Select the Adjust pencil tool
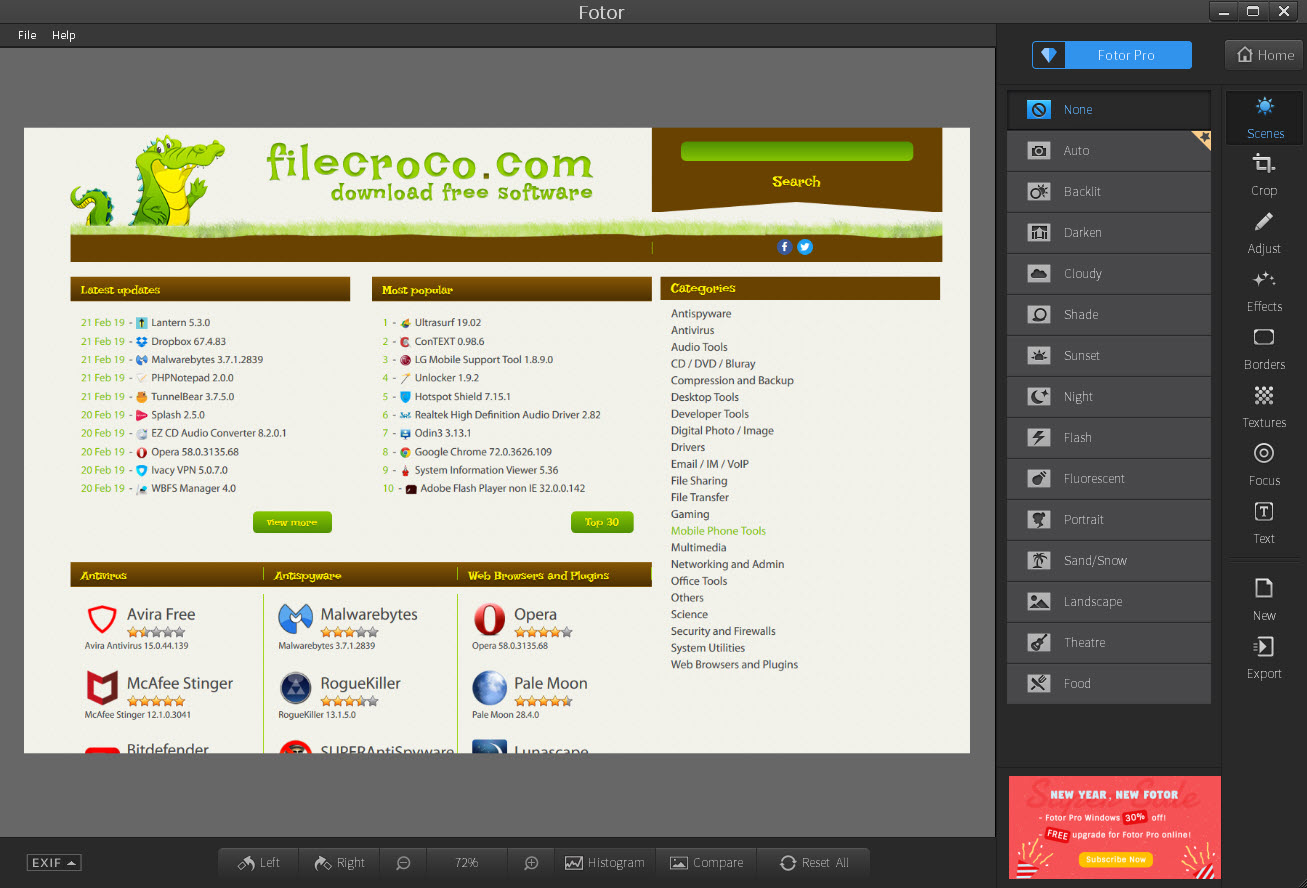 [1264, 231]
